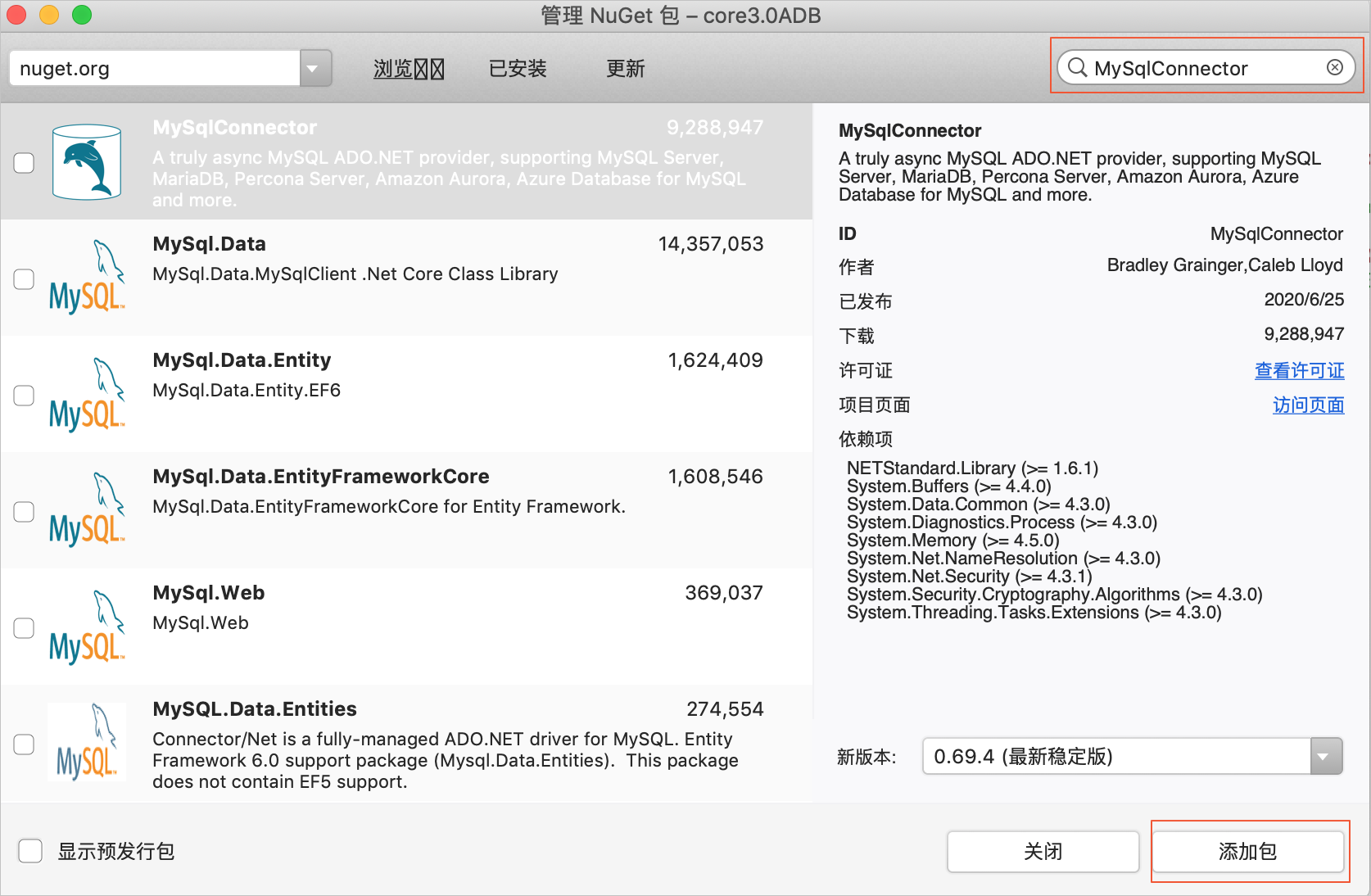
Task: Select the MySQL.Data.Entities package title
Action: click(x=255, y=709)
